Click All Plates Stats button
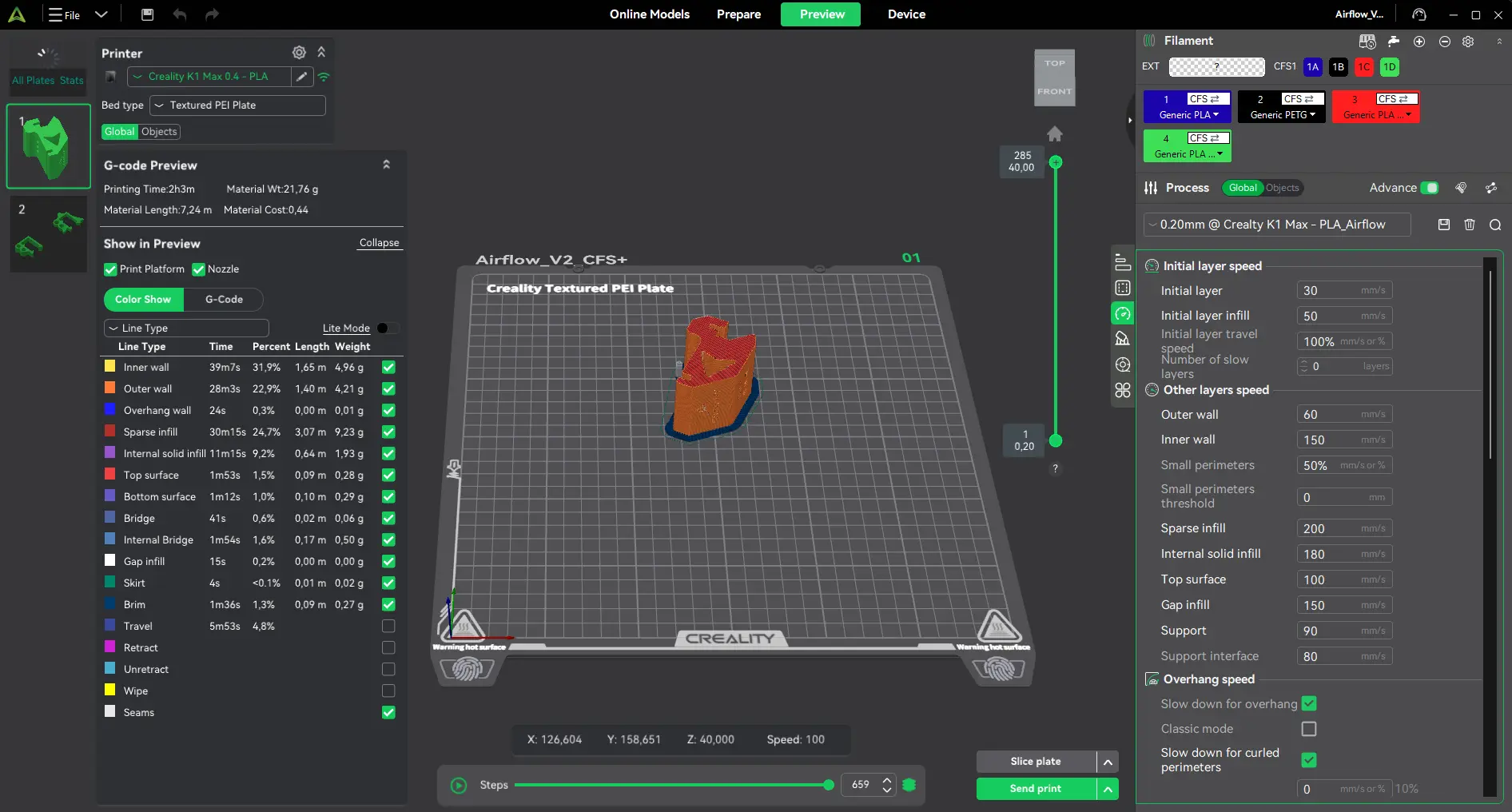Viewport: 1512px width, 812px height. pyautogui.click(x=48, y=67)
